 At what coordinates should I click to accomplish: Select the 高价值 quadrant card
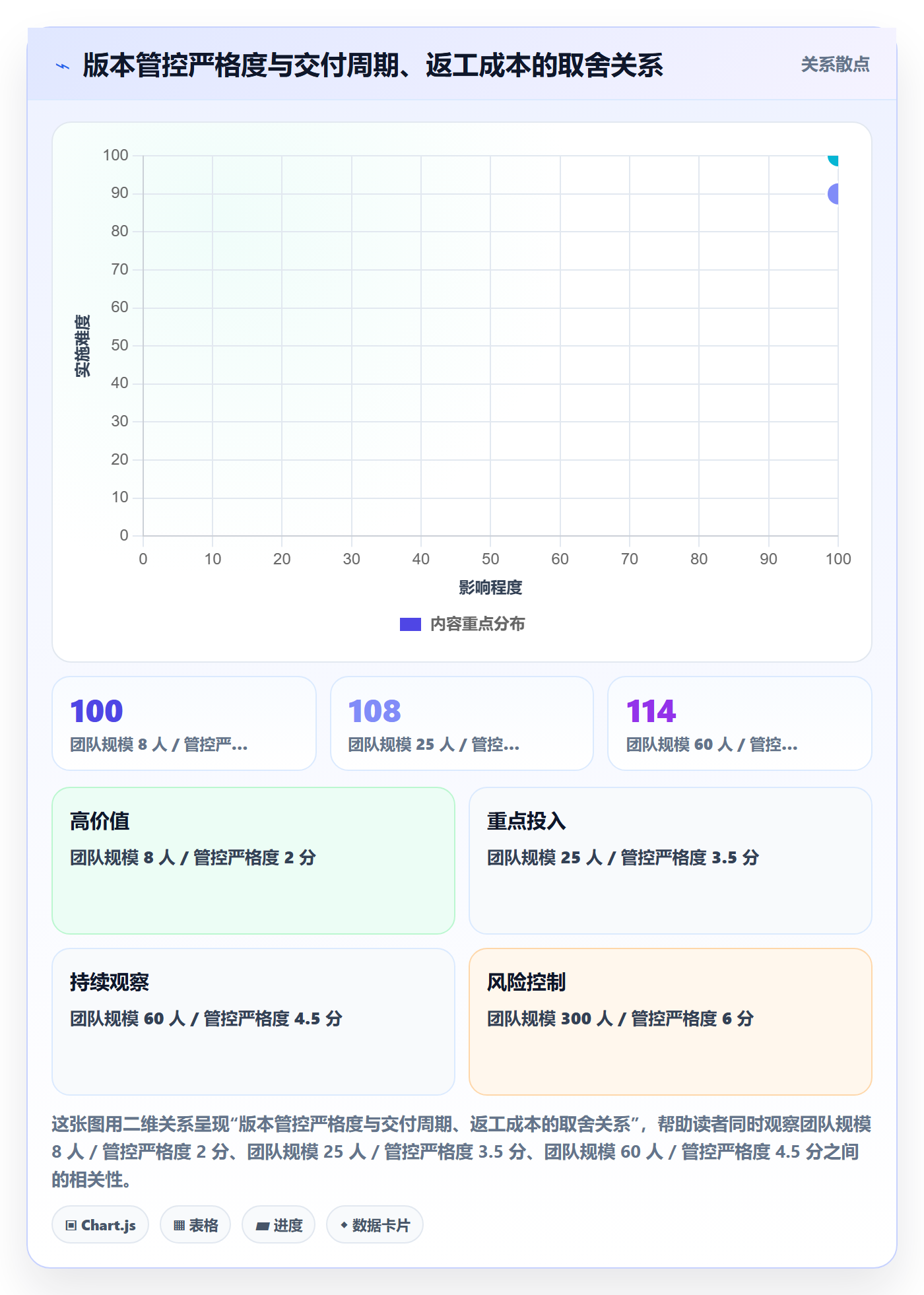pyautogui.click(x=253, y=861)
